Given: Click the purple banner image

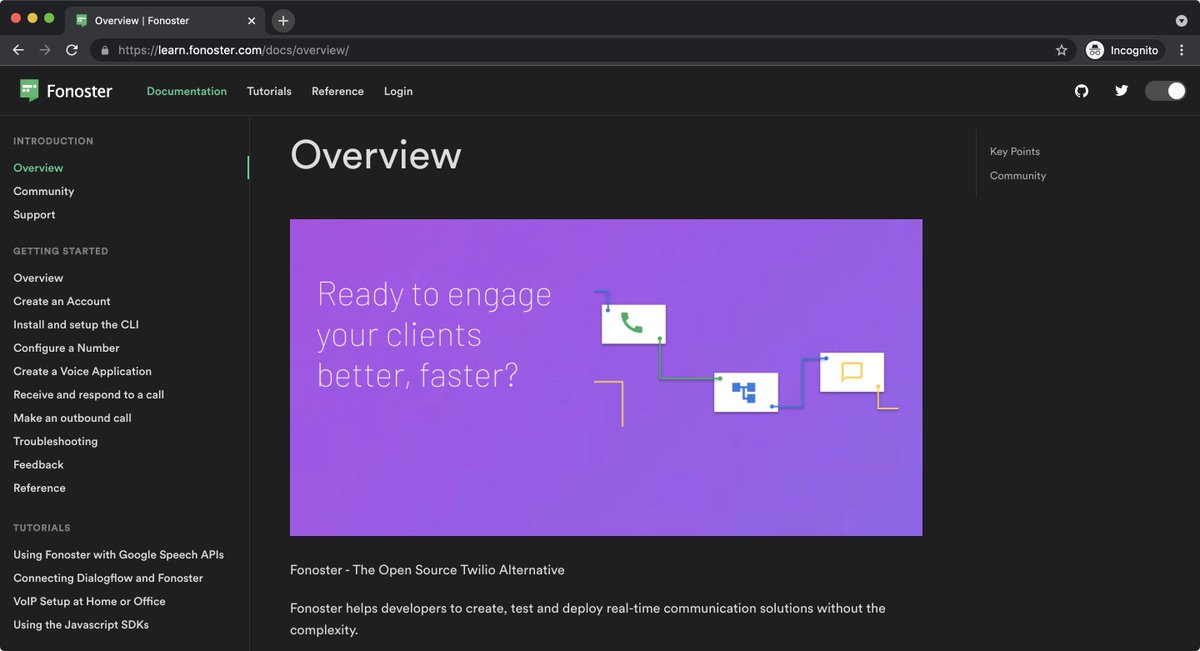Looking at the screenshot, I should pos(606,378).
